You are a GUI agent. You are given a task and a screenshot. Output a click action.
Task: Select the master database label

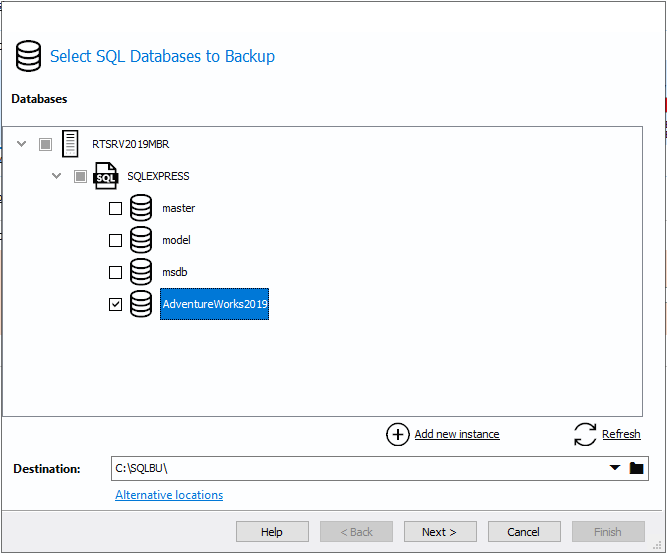tap(179, 208)
